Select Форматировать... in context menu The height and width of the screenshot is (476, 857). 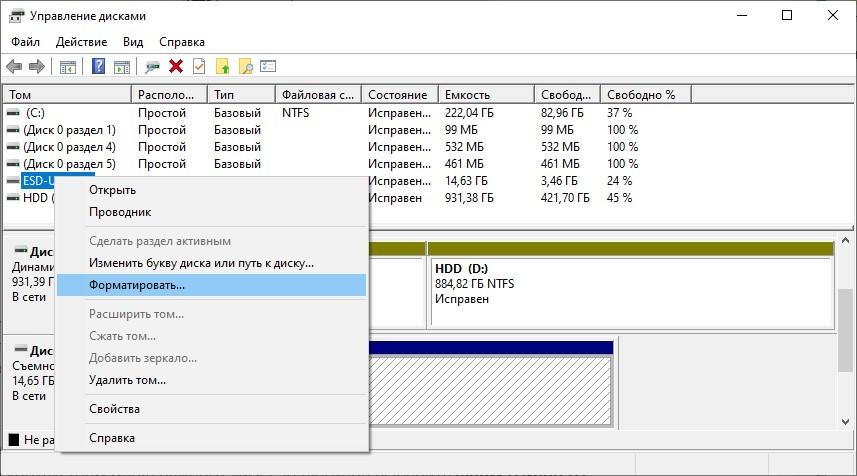click(212, 285)
